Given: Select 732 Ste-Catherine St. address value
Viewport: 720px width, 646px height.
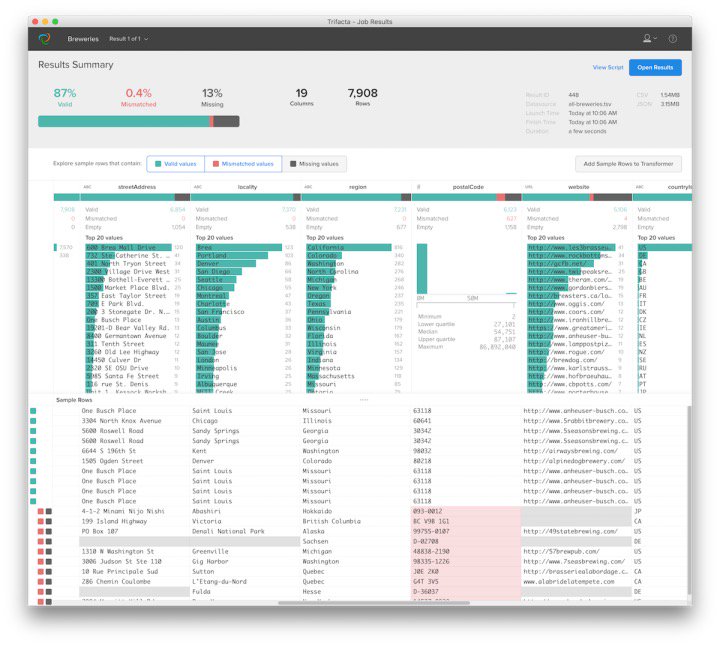Looking at the screenshot, I should (x=128, y=255).
